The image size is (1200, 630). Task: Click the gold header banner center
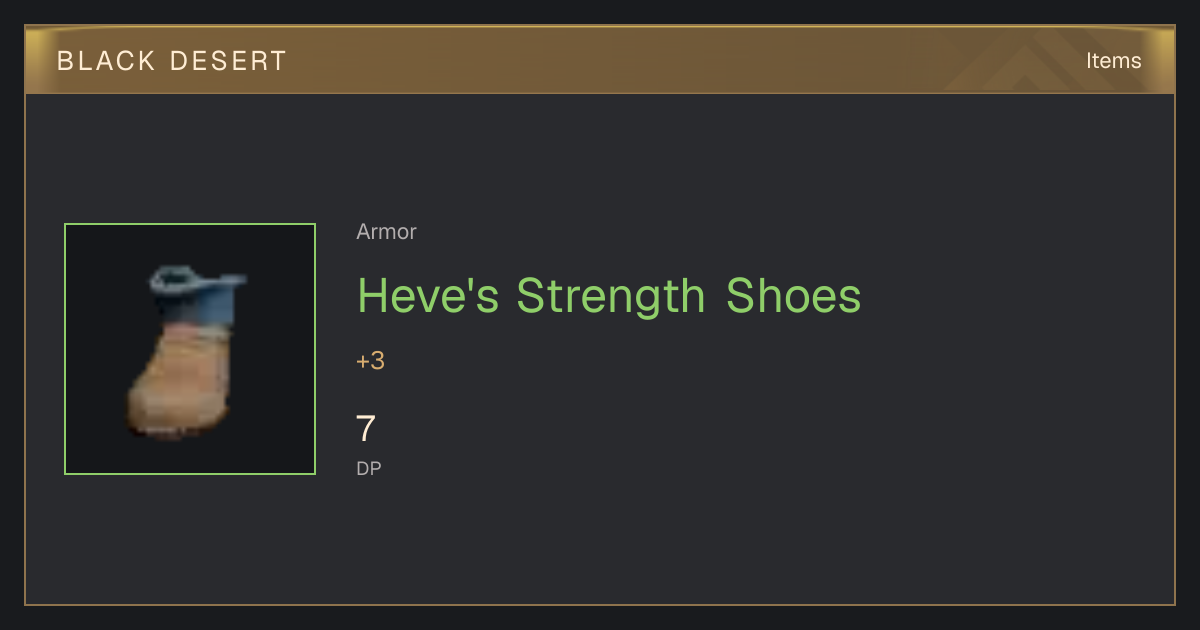tap(600, 60)
